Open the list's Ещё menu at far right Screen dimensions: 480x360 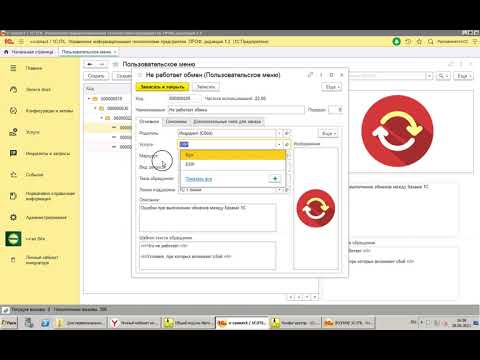(463, 76)
